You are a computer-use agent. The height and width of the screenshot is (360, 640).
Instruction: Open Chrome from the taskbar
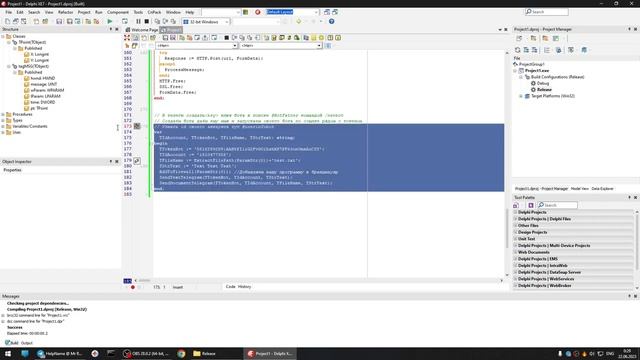pos(181,353)
